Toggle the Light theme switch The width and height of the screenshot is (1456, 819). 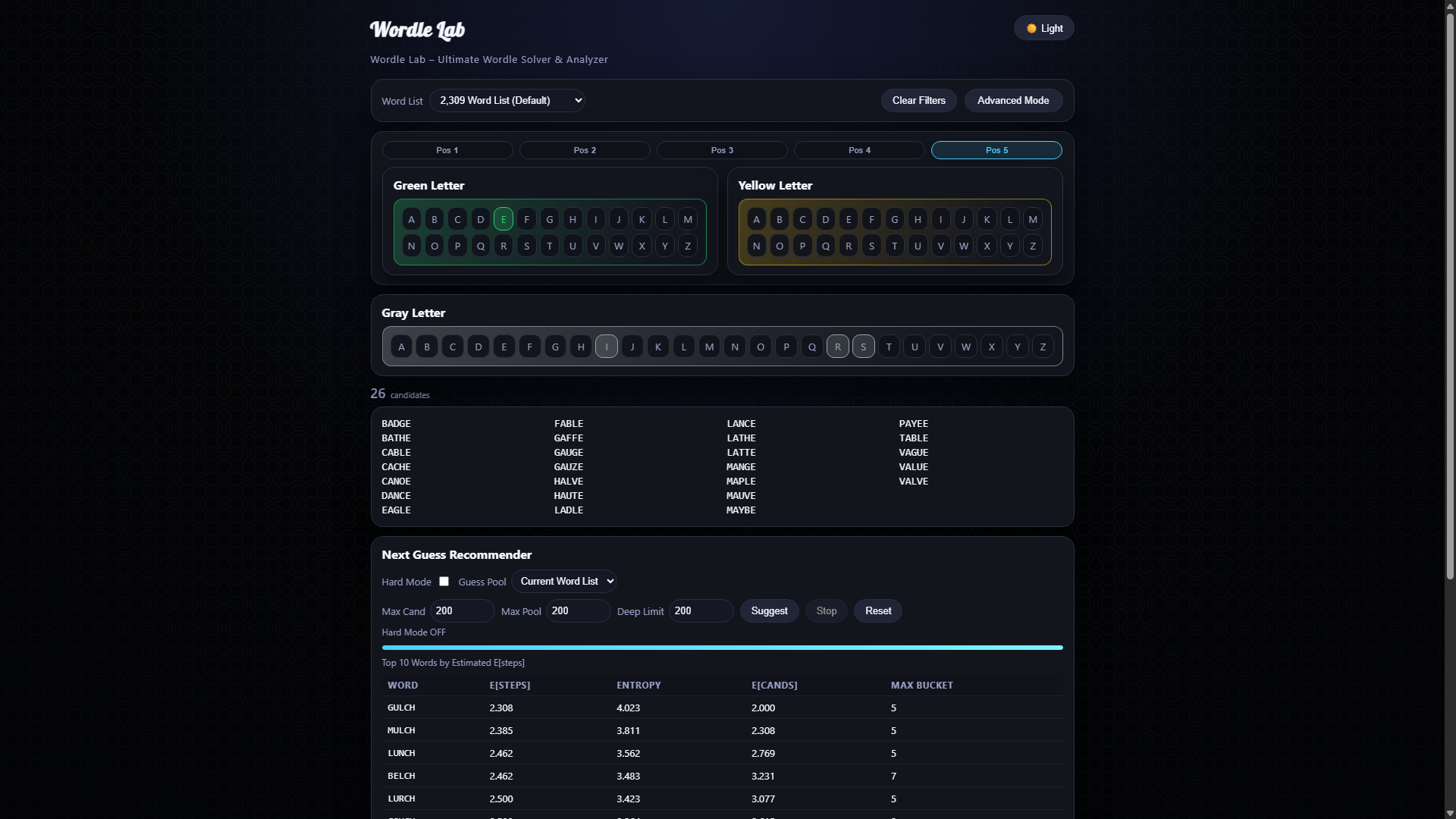[x=1043, y=27]
